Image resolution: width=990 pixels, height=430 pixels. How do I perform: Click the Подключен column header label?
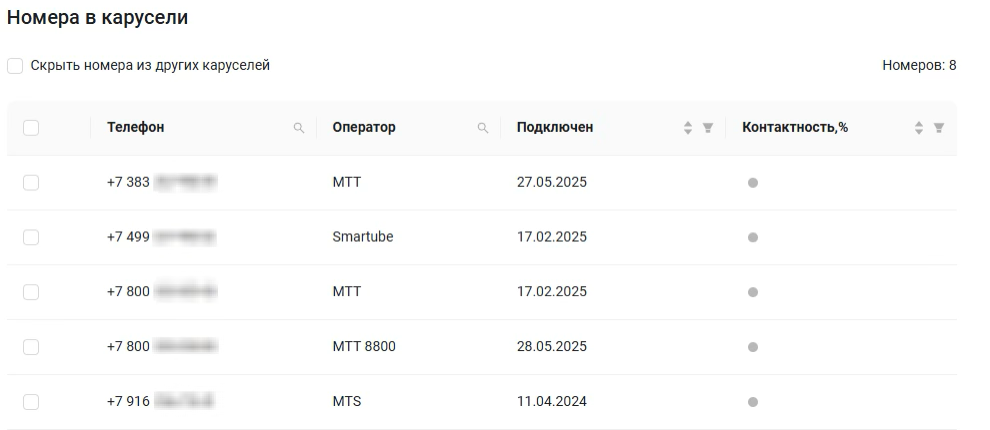point(555,128)
